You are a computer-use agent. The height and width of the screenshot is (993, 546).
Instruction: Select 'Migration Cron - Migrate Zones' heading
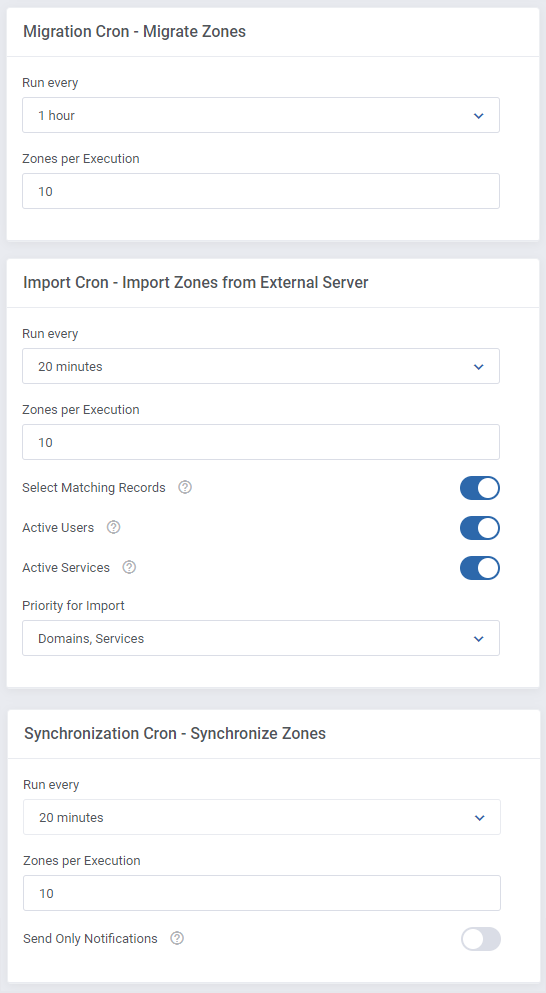(x=134, y=32)
